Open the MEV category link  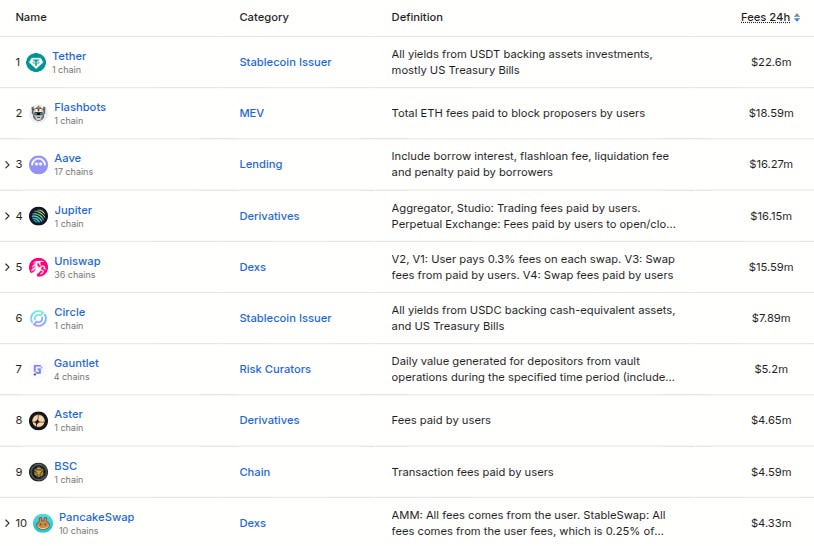(252, 113)
